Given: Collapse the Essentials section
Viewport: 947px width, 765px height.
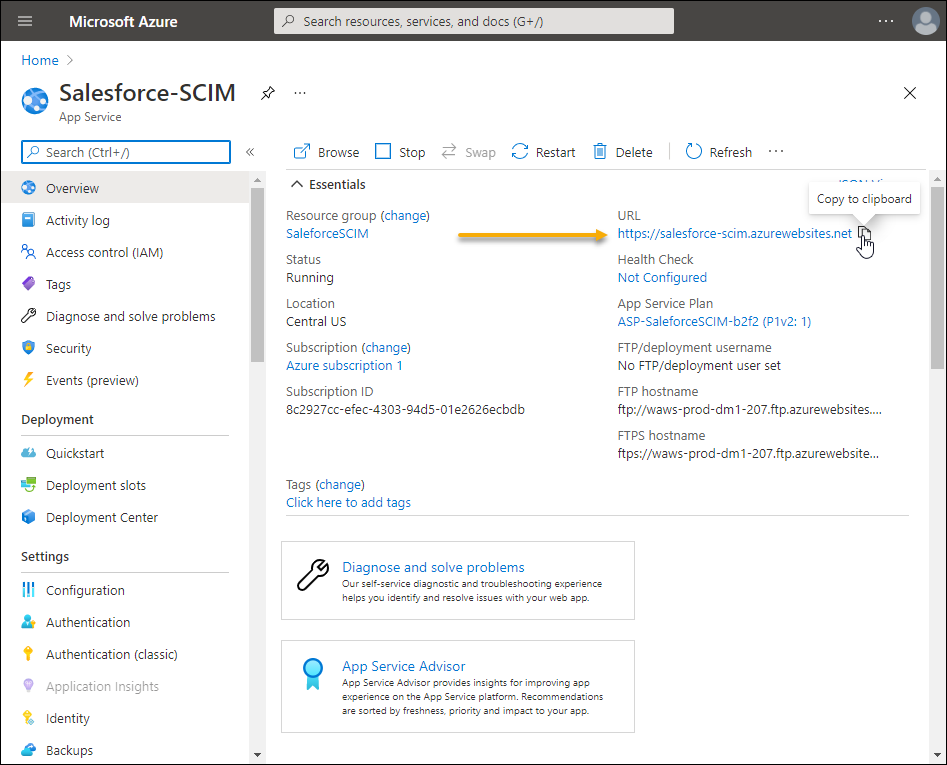Looking at the screenshot, I should [x=297, y=184].
